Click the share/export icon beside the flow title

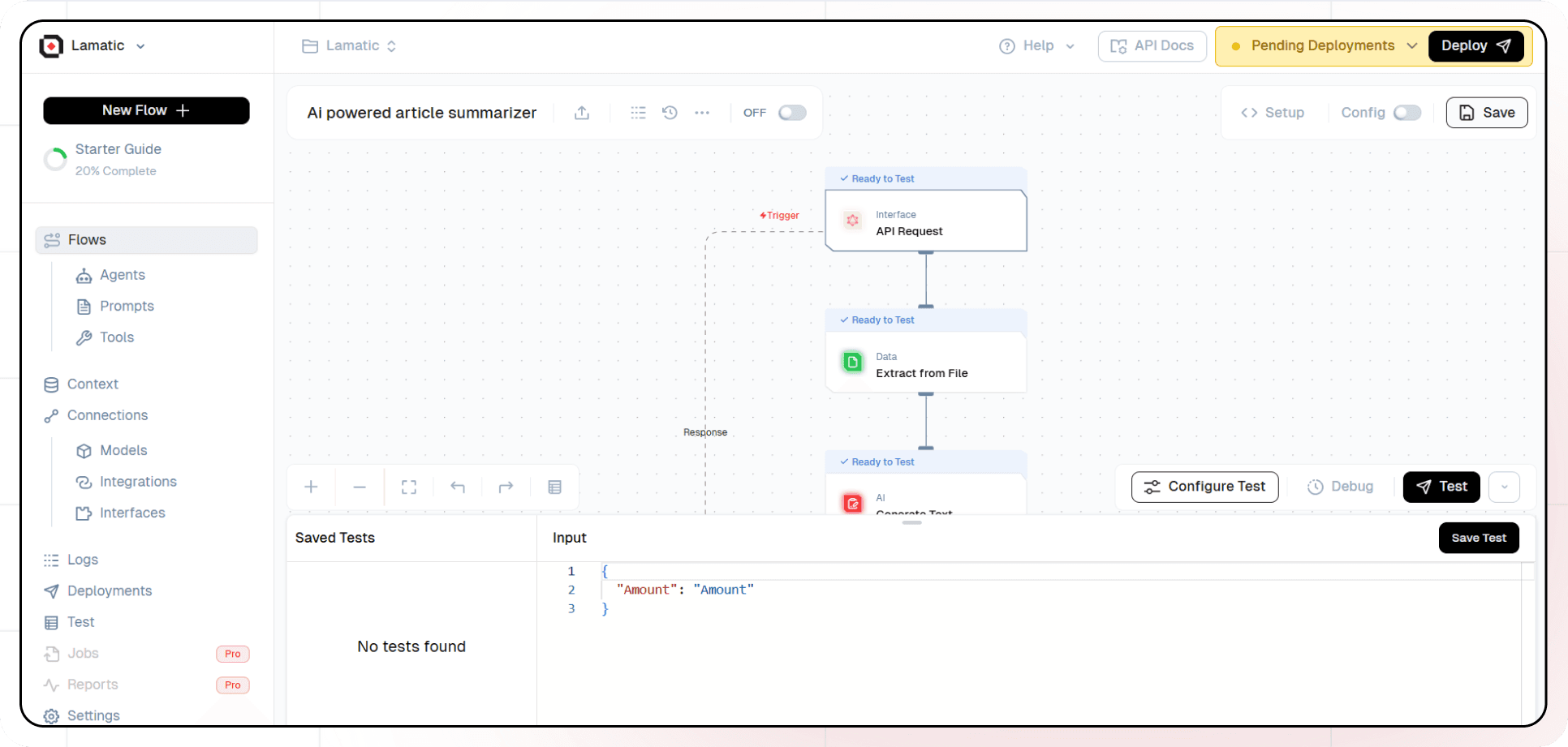click(x=582, y=113)
